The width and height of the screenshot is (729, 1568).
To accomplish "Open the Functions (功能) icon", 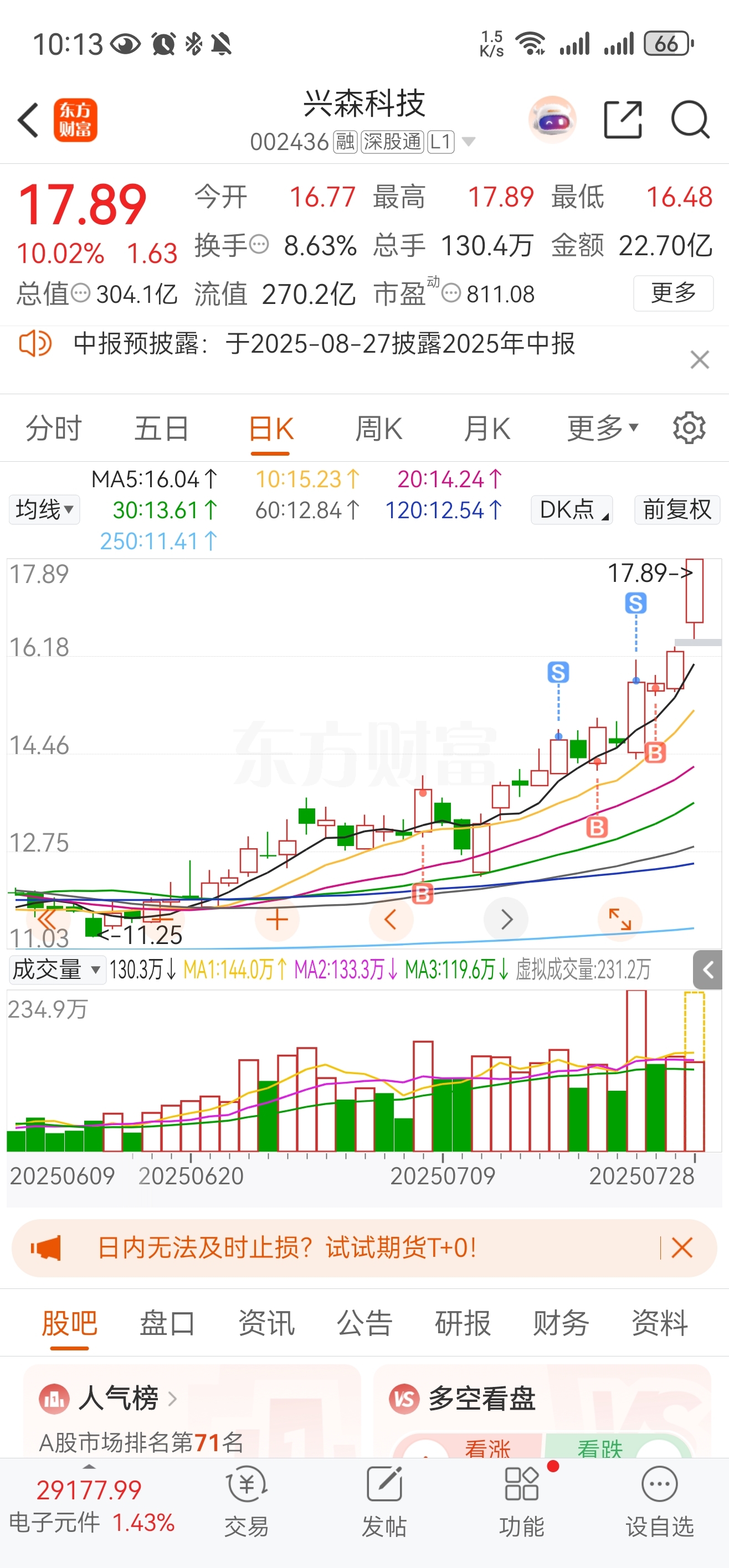I will tap(522, 1484).
